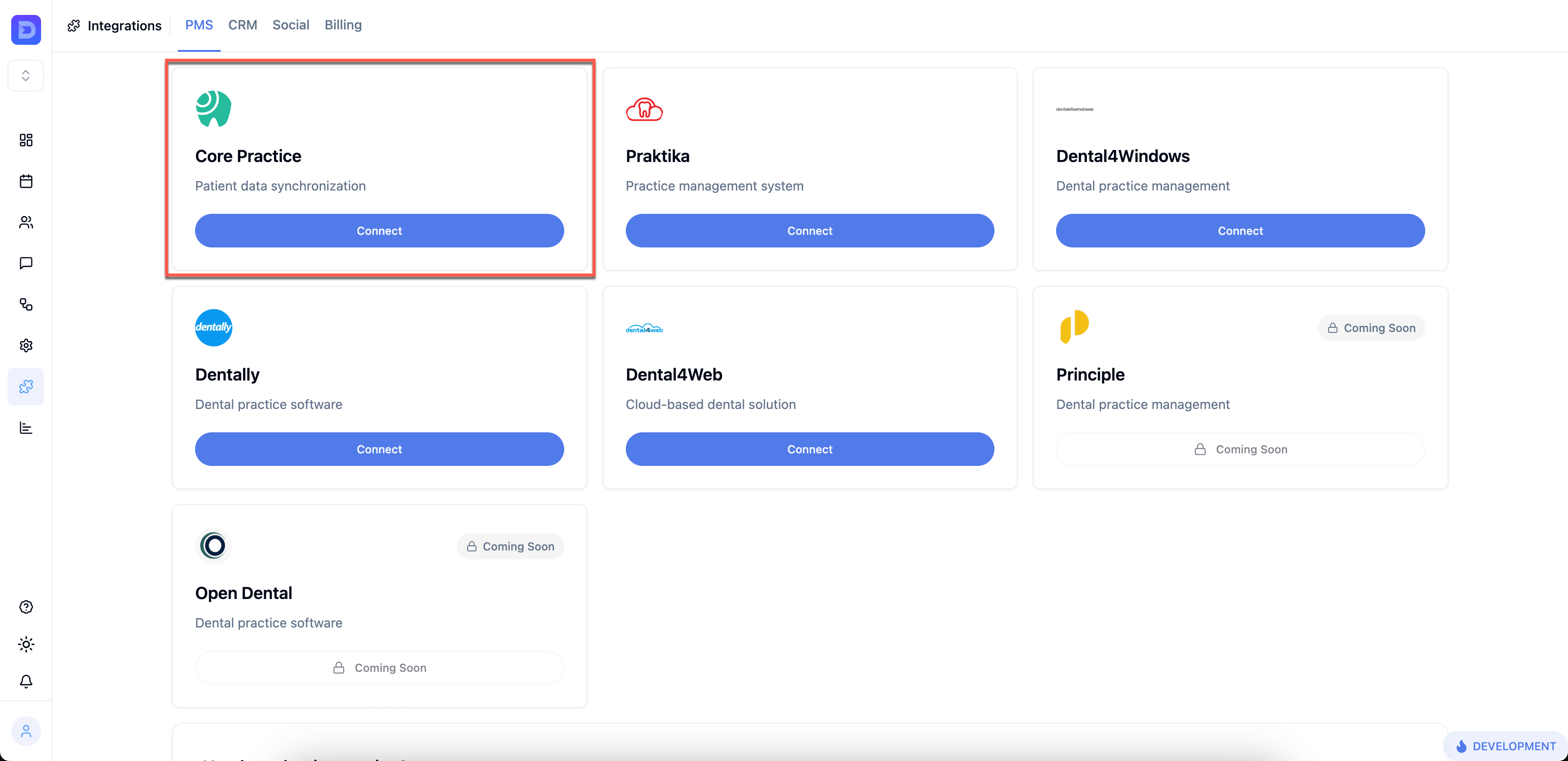Open the chat messages icon in sidebar

26,263
